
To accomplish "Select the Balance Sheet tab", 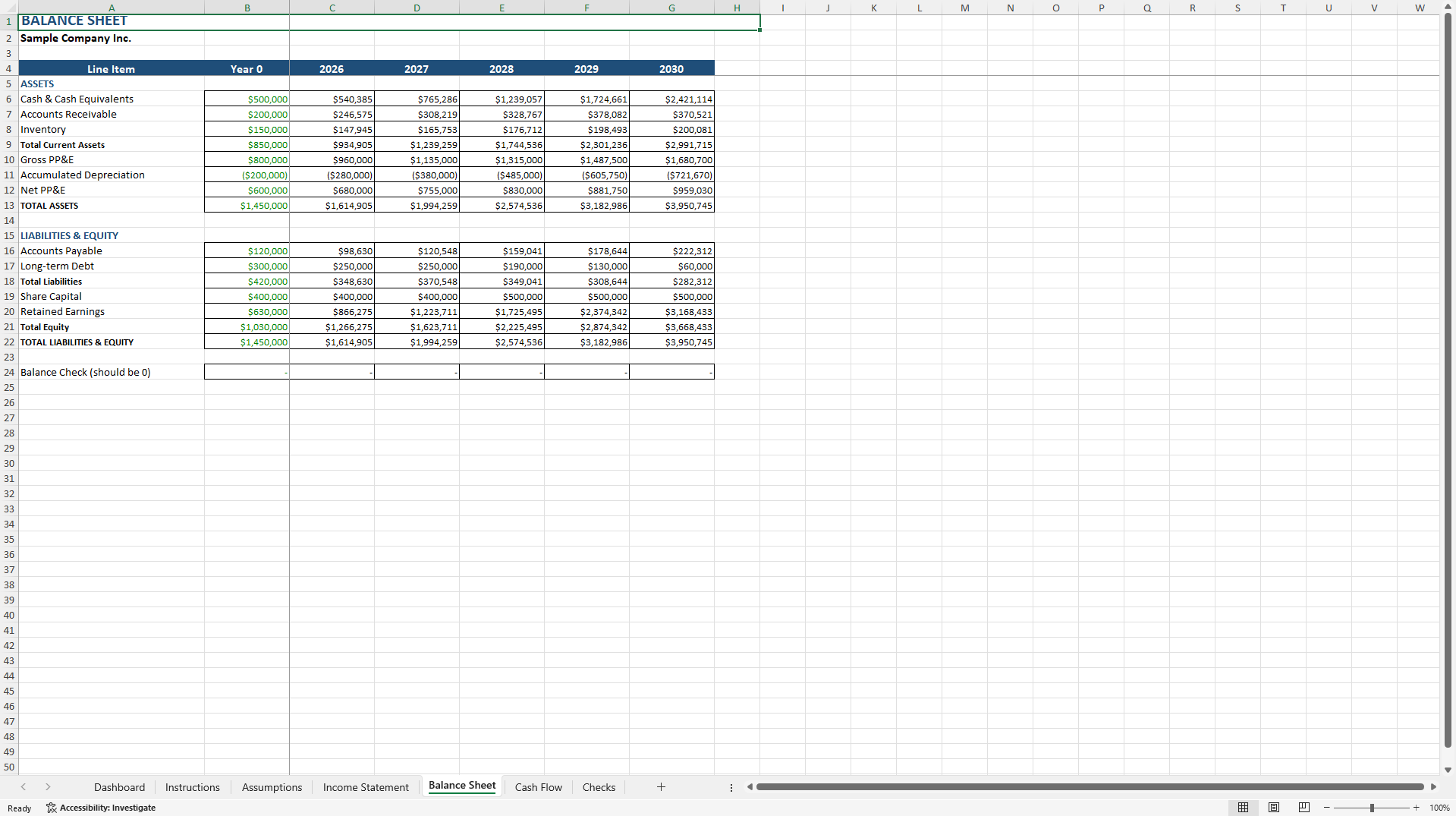I will 462,786.
